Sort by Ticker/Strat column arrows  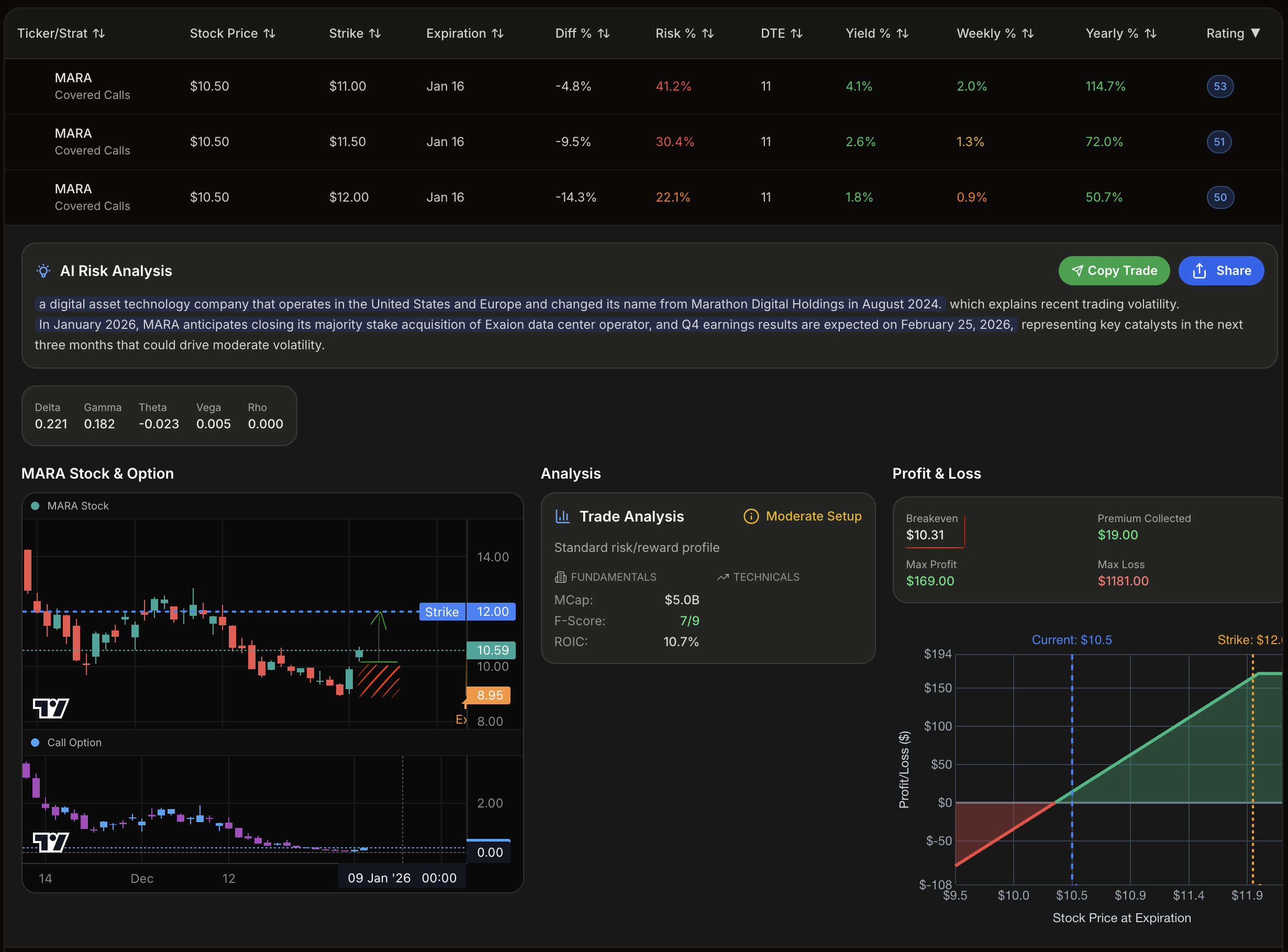point(99,34)
